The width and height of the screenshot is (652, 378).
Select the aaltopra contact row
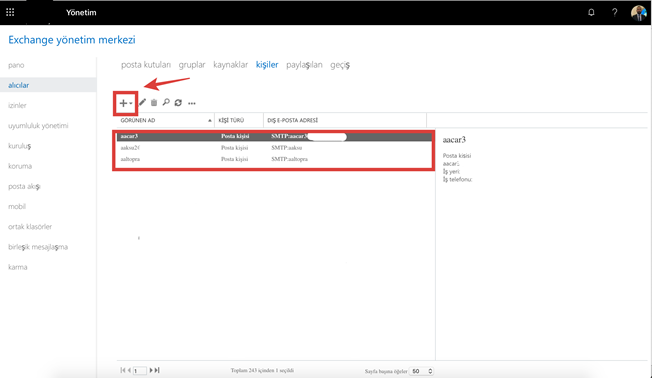[x=274, y=159]
